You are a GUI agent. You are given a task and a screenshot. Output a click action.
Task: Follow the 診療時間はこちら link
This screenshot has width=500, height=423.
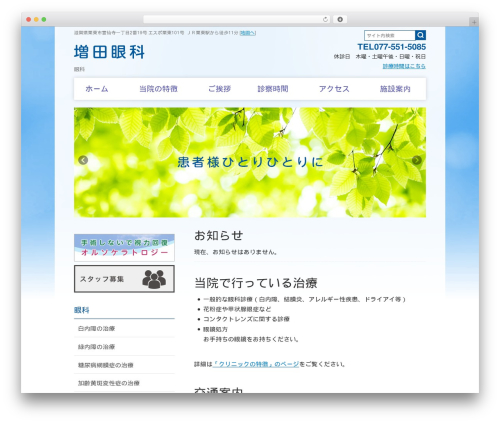[x=404, y=66]
